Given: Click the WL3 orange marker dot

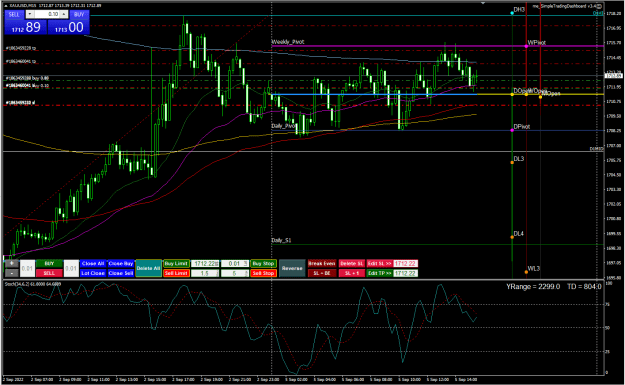Looking at the screenshot, I should (x=526, y=272).
